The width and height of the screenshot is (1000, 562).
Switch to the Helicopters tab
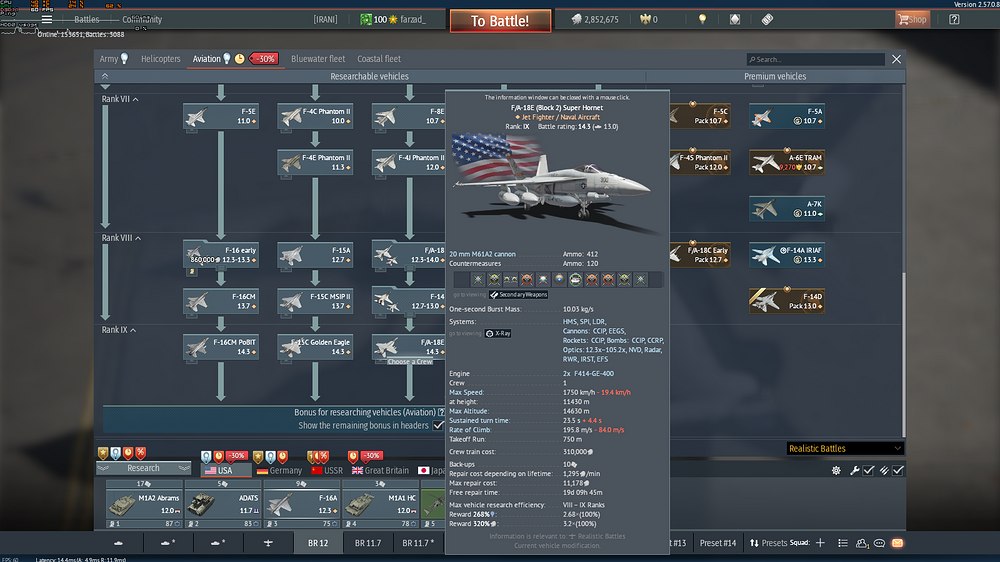click(x=161, y=59)
